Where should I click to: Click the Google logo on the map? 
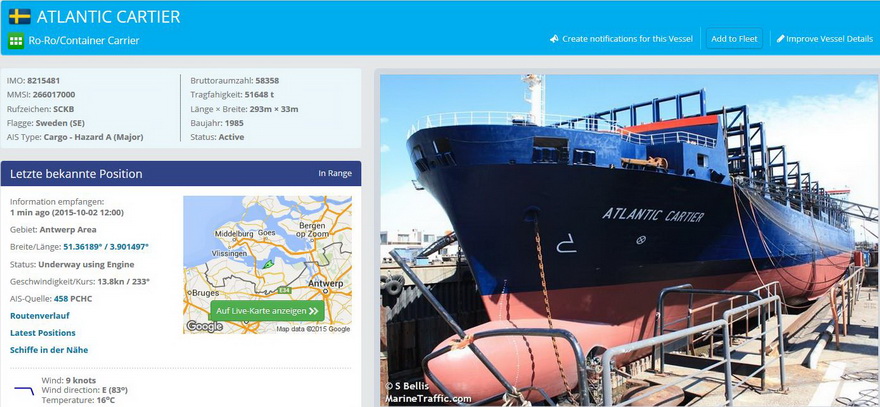pyautogui.click(x=204, y=326)
